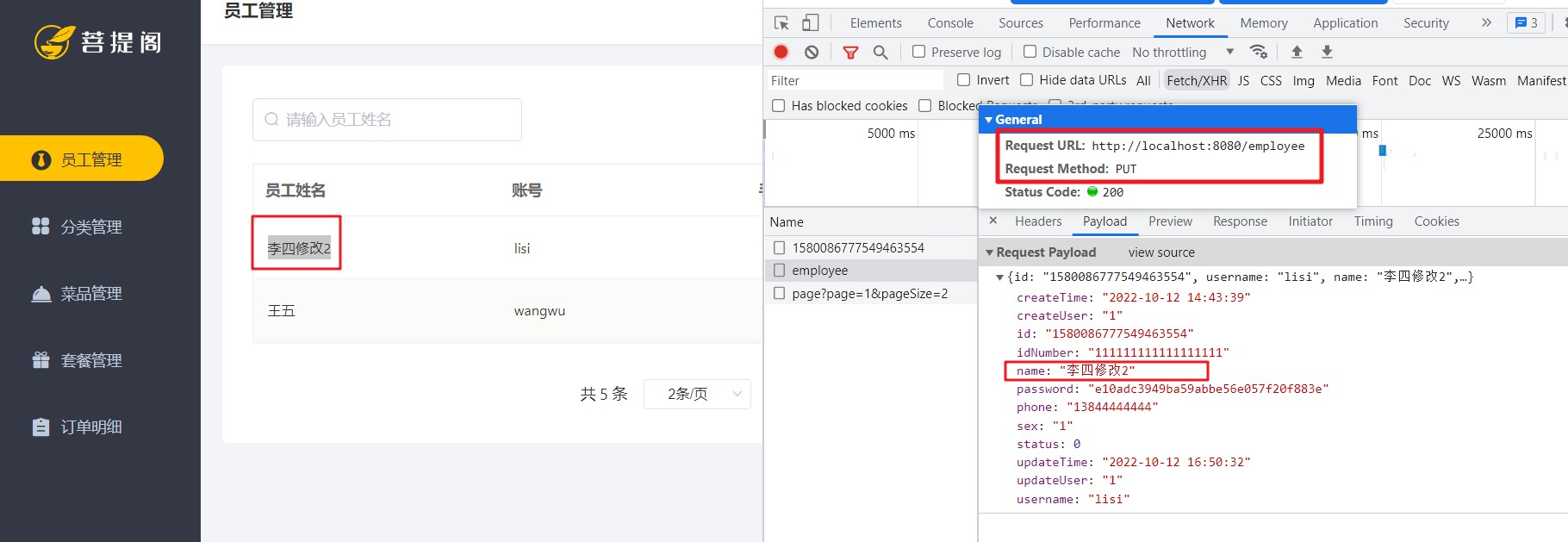Enable Preserve log checkbox

tap(918, 52)
